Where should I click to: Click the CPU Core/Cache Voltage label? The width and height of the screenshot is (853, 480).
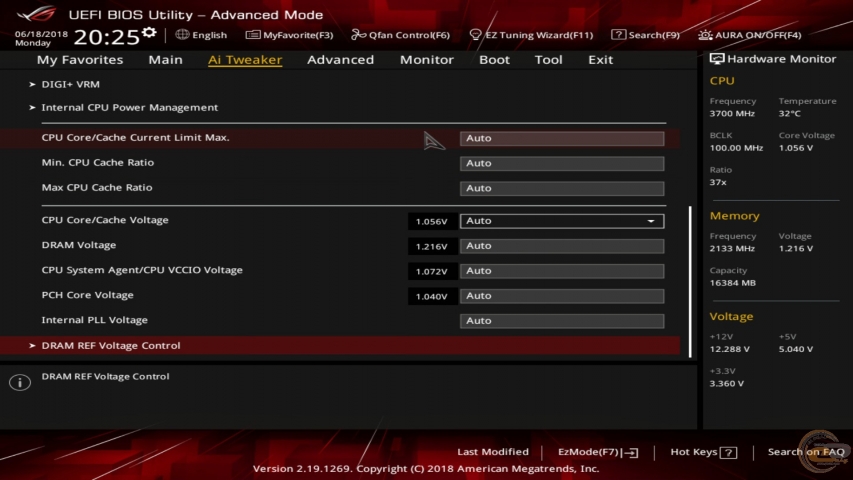pyautogui.click(x=105, y=220)
